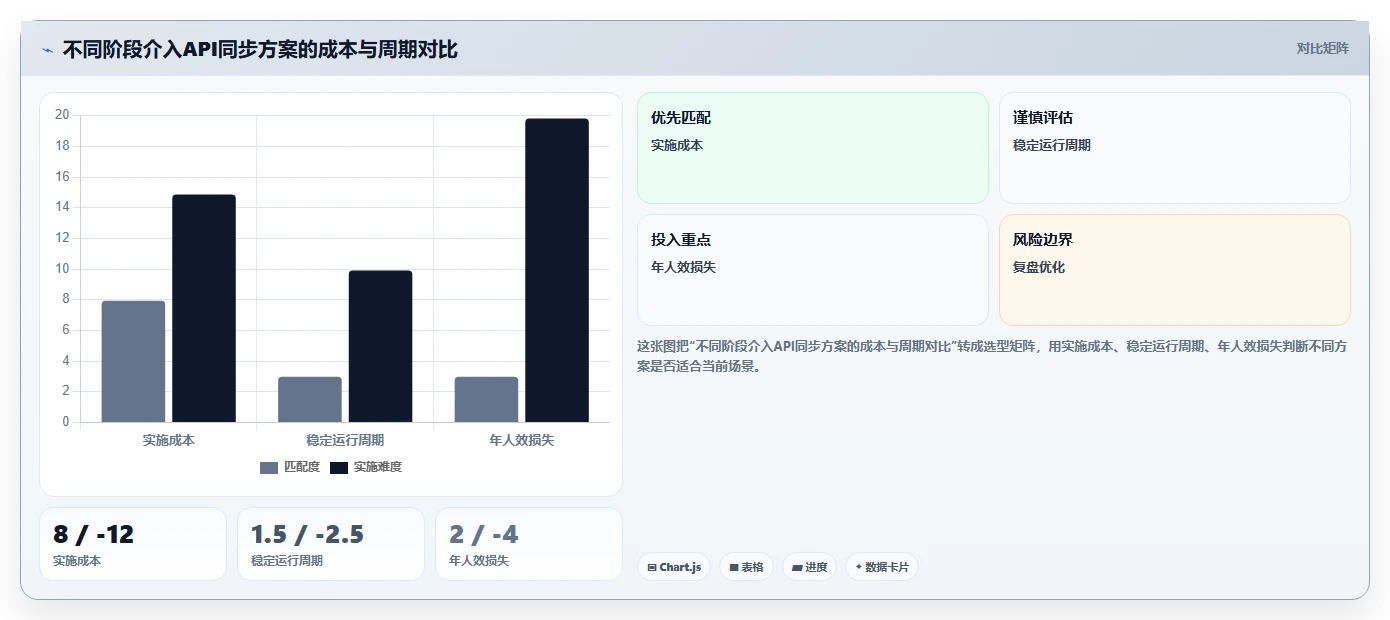The width and height of the screenshot is (1390, 620).
Task: Click the card title 不同阶段介入API同步方案的成本与周期对比
Action: (260, 49)
